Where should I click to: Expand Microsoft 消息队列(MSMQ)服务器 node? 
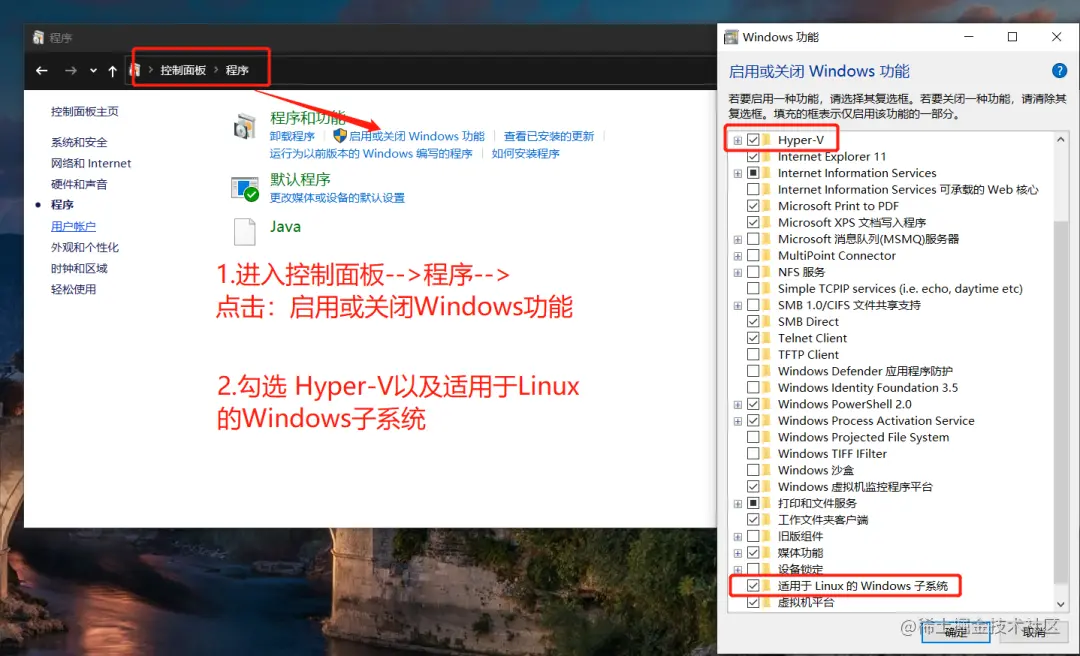(738, 240)
